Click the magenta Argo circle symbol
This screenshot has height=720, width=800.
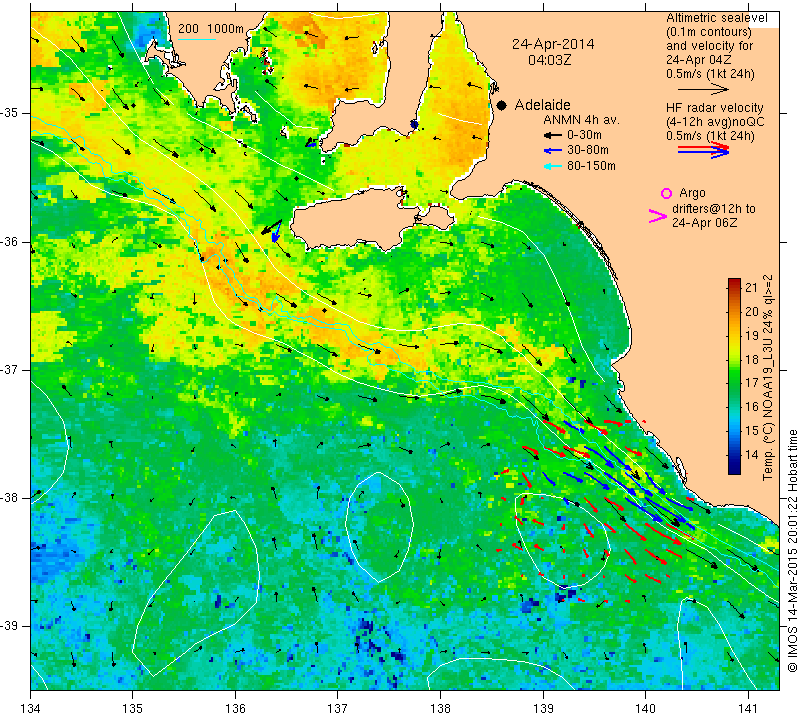click(666, 193)
